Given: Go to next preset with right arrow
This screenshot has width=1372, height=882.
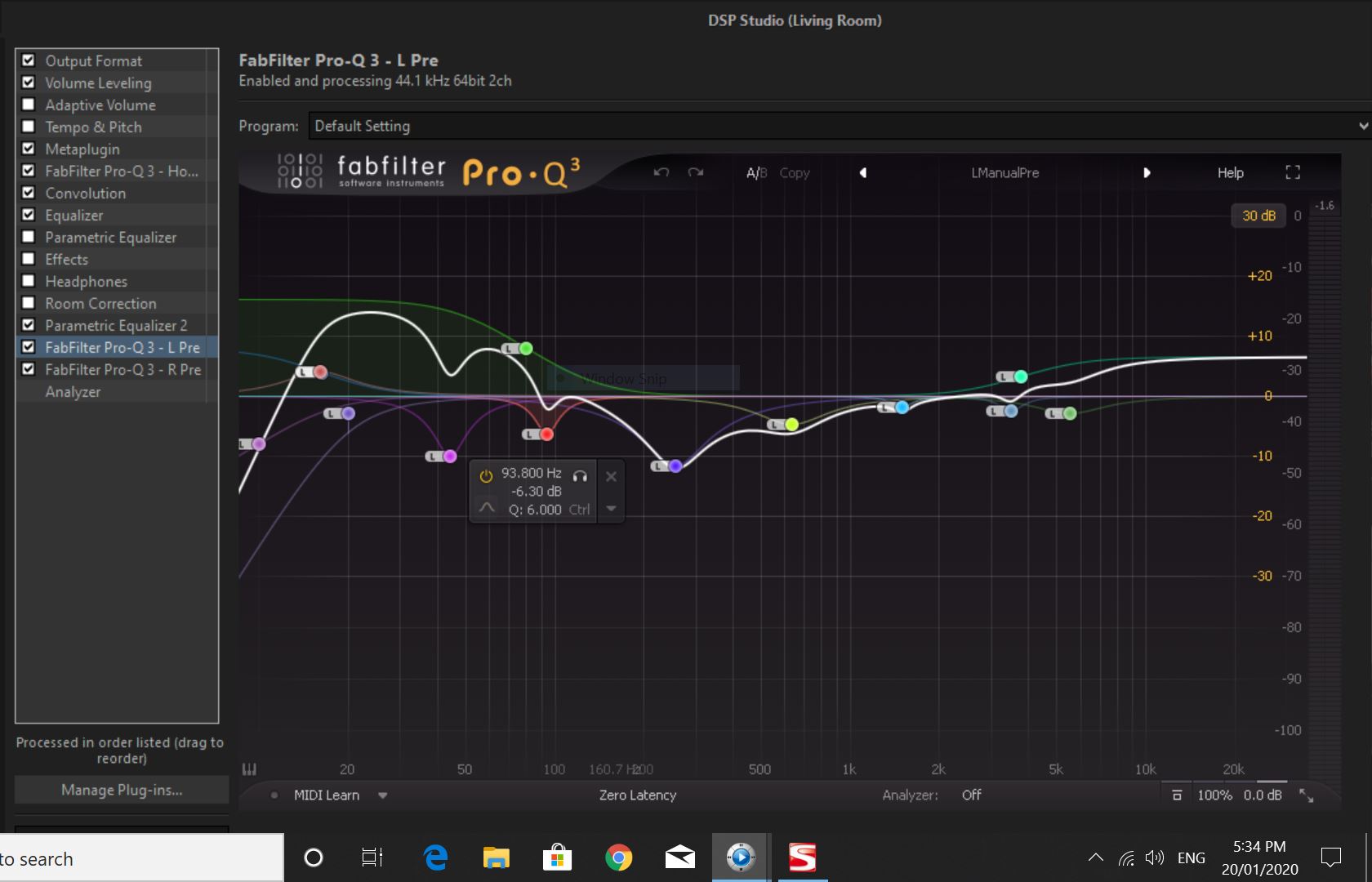Looking at the screenshot, I should pos(1147,172).
